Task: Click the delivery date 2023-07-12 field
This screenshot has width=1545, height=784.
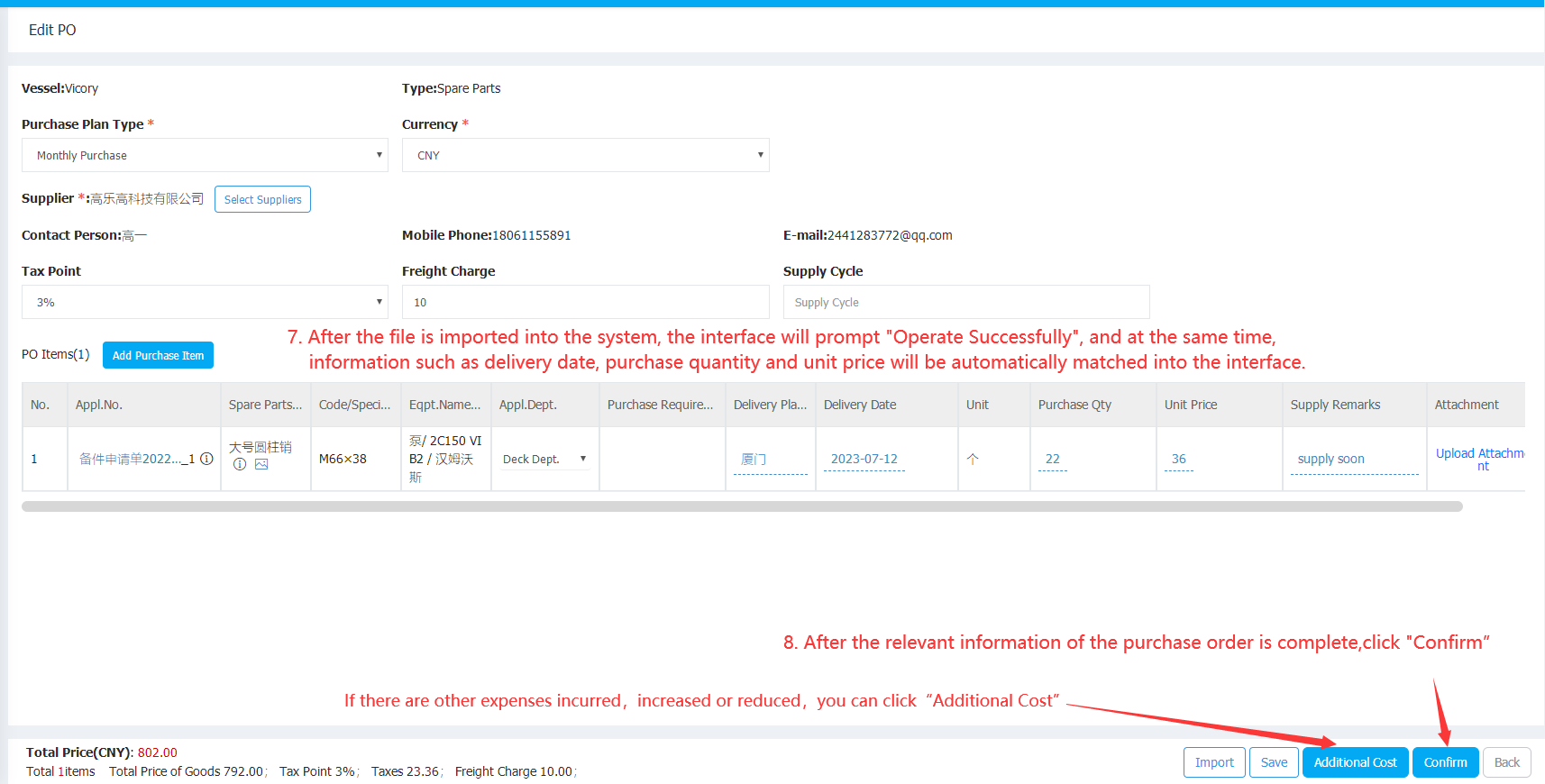Action: (864, 459)
